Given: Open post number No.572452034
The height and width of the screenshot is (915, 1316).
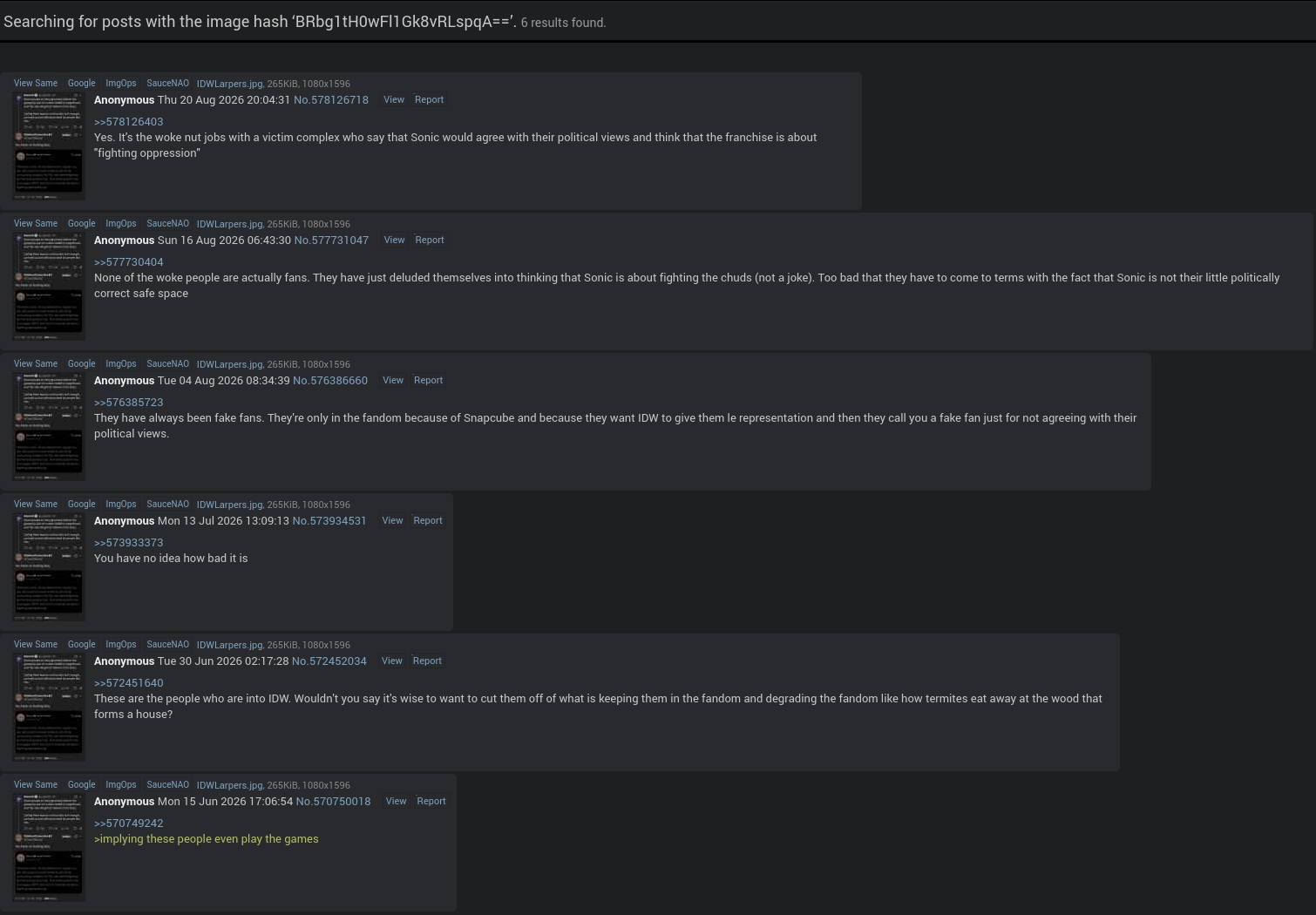Looking at the screenshot, I should [329, 661].
